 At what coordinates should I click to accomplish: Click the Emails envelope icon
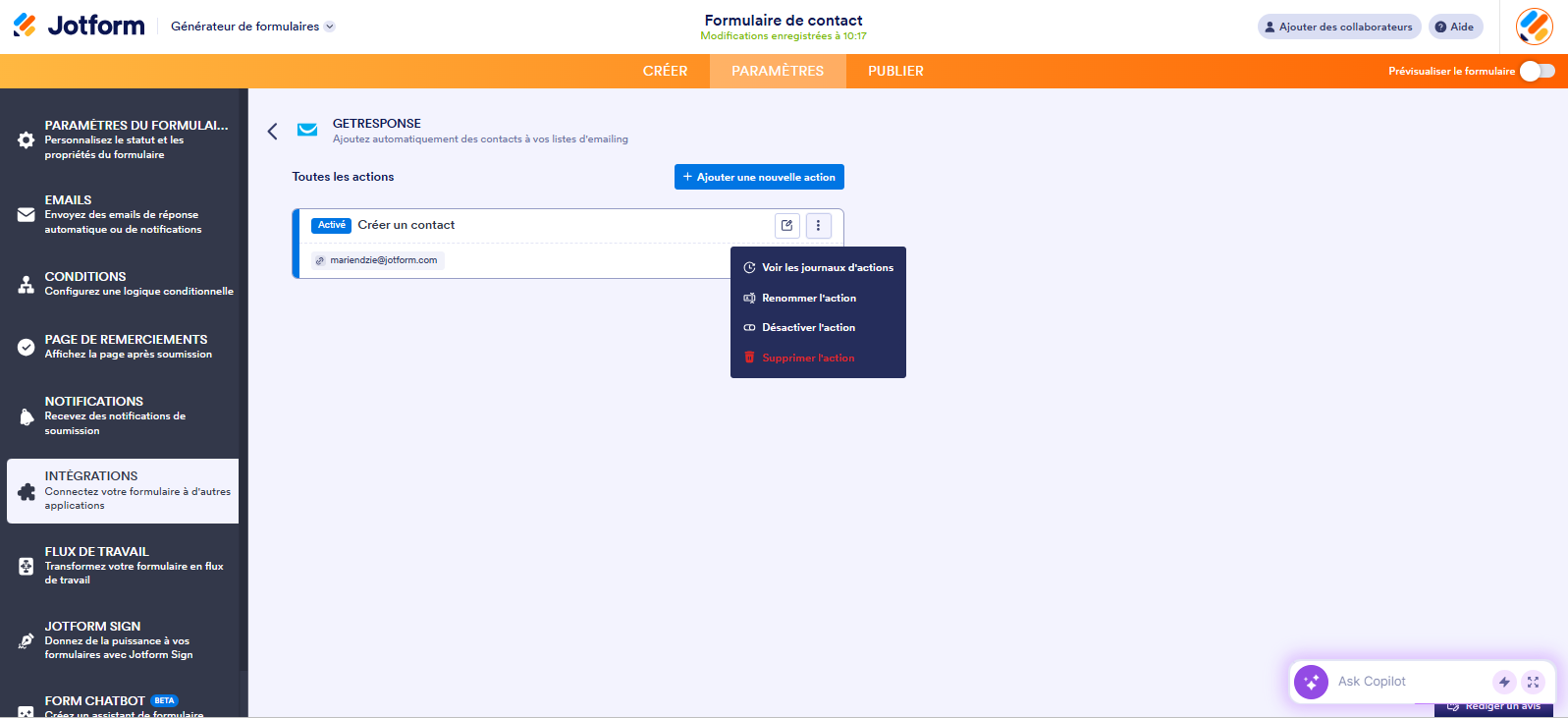[x=27, y=214]
